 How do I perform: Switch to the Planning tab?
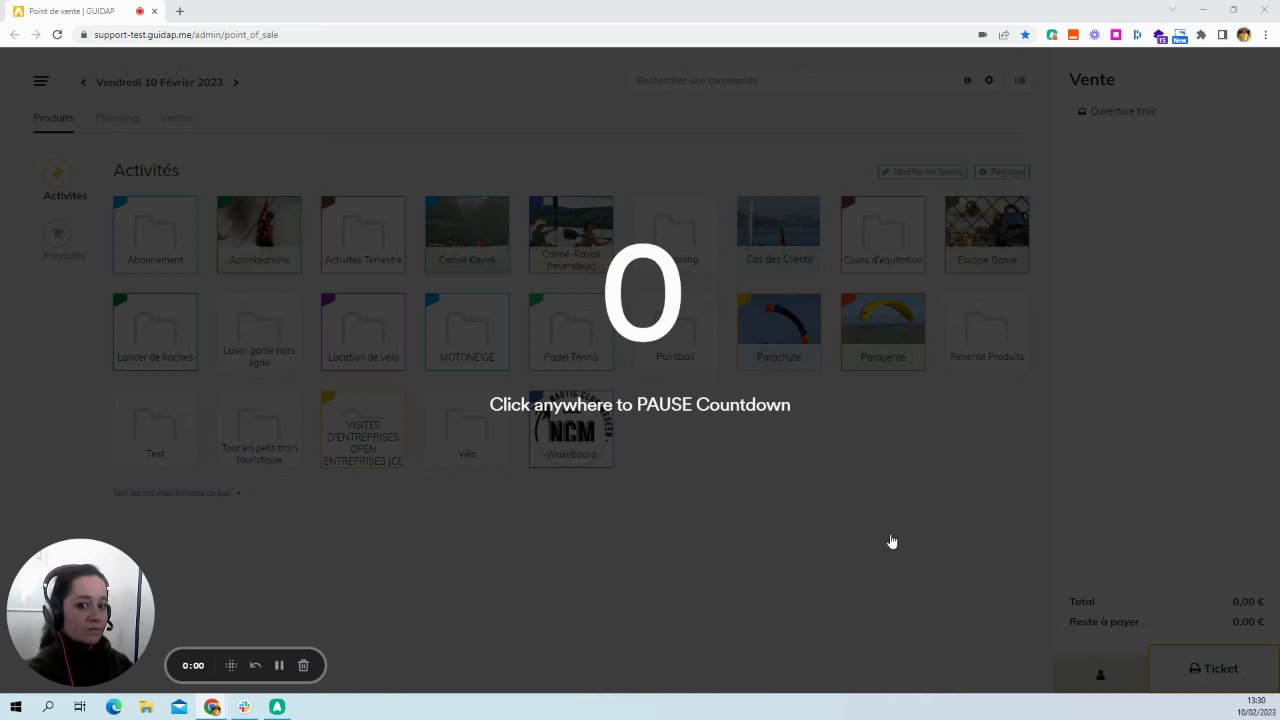coord(117,118)
